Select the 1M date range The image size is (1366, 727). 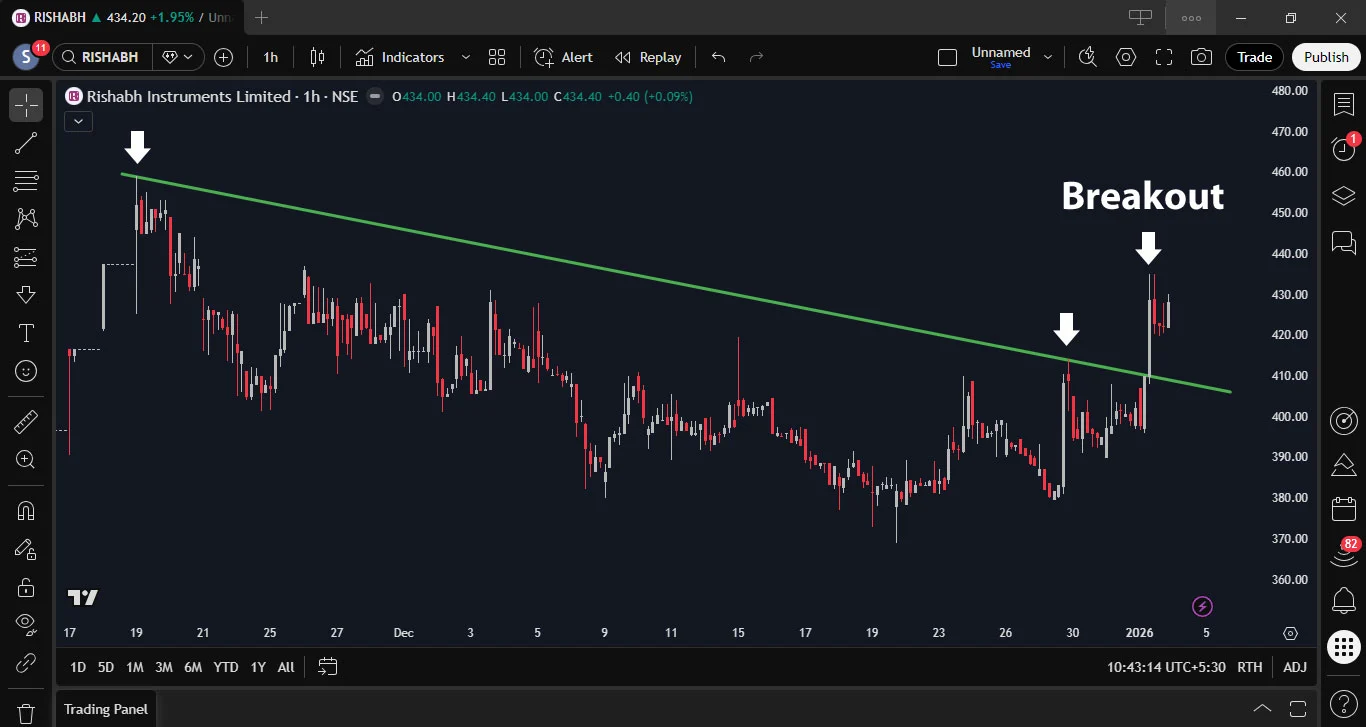[135, 667]
